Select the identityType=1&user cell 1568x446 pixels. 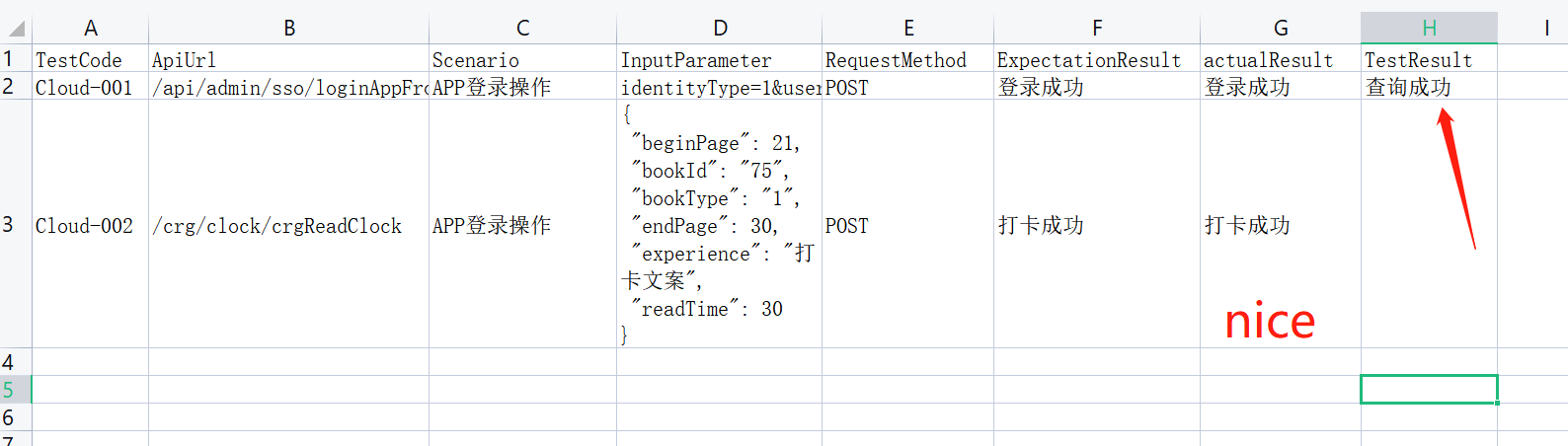[x=720, y=87]
